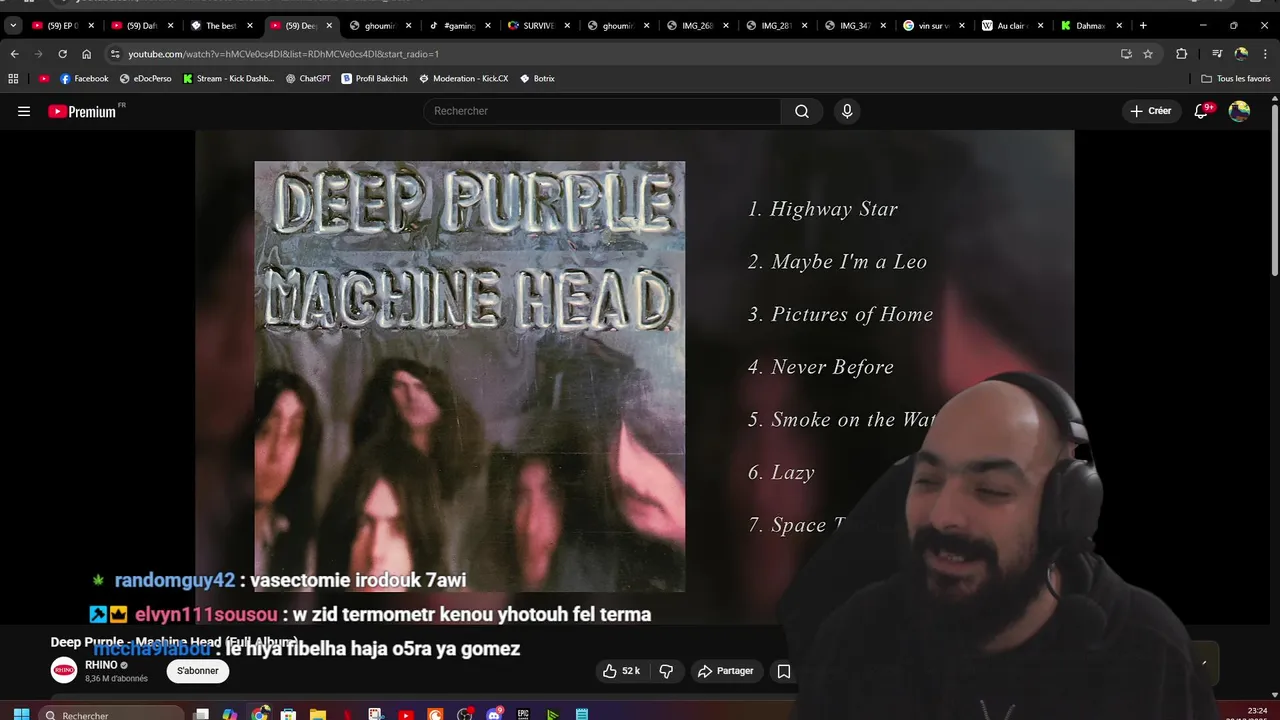The height and width of the screenshot is (720, 1280).
Task: Open the YouTube guide hamburger menu
Action: 24,111
